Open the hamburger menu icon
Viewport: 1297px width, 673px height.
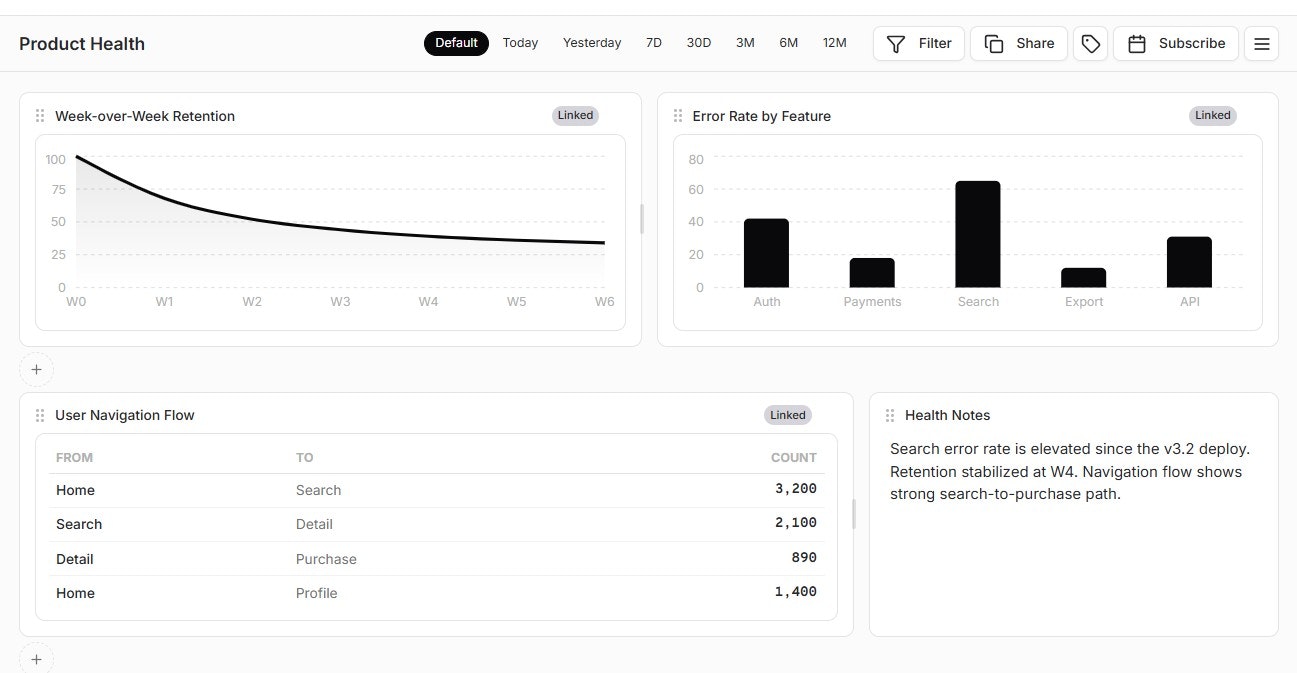(x=1261, y=44)
